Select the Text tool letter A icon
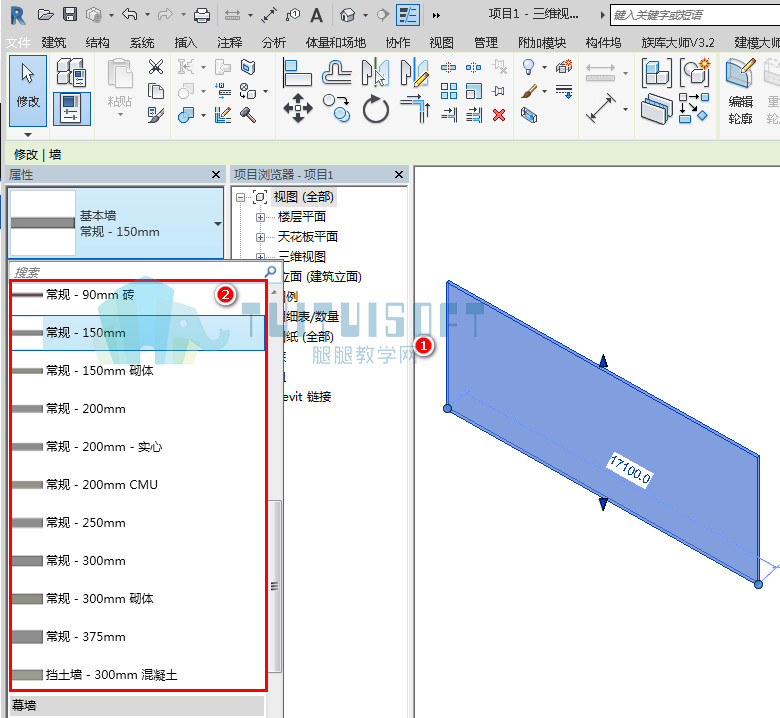 (x=316, y=15)
